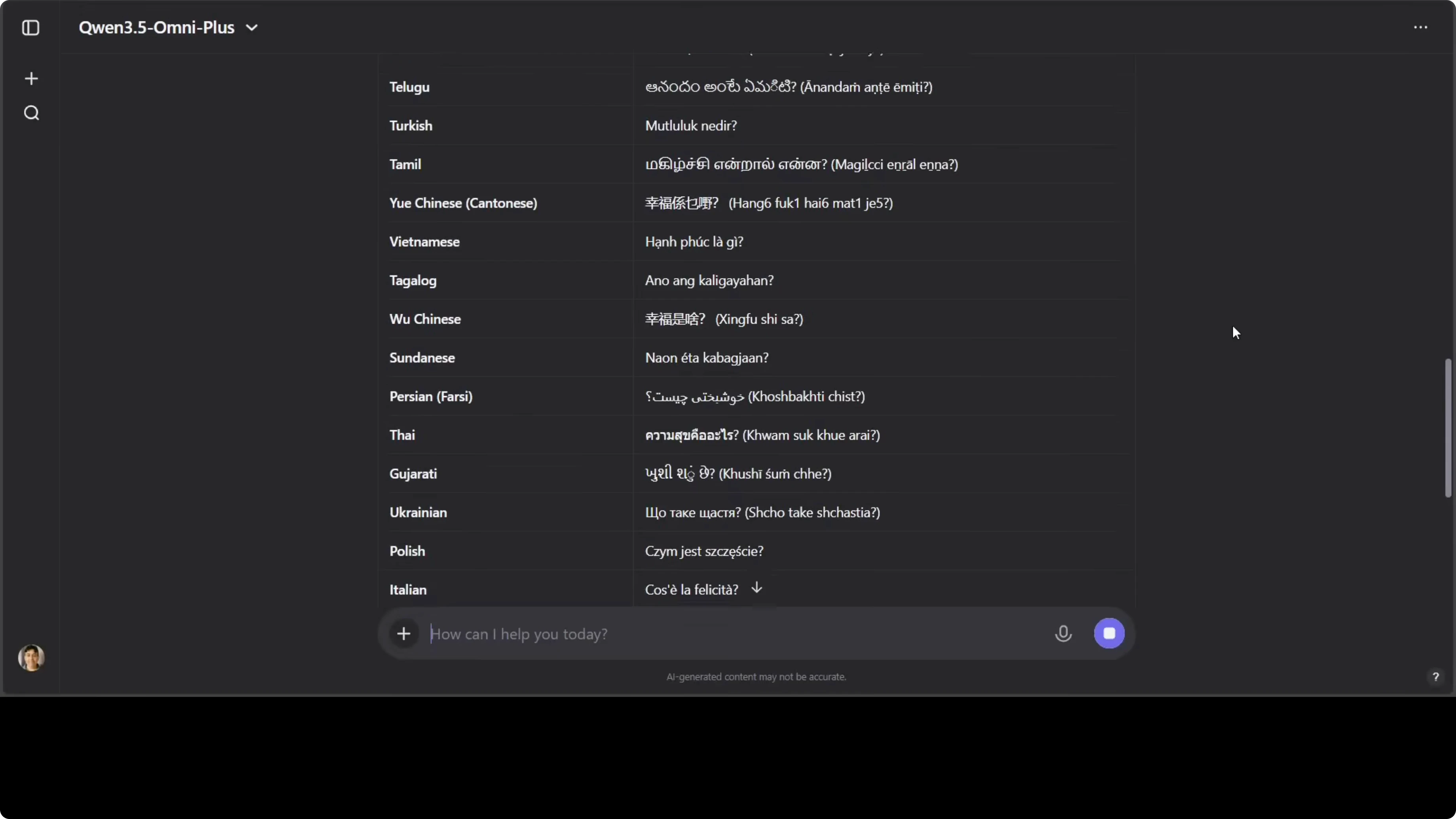
Task: Open the three-dot more options menu
Action: pyautogui.click(x=1420, y=27)
